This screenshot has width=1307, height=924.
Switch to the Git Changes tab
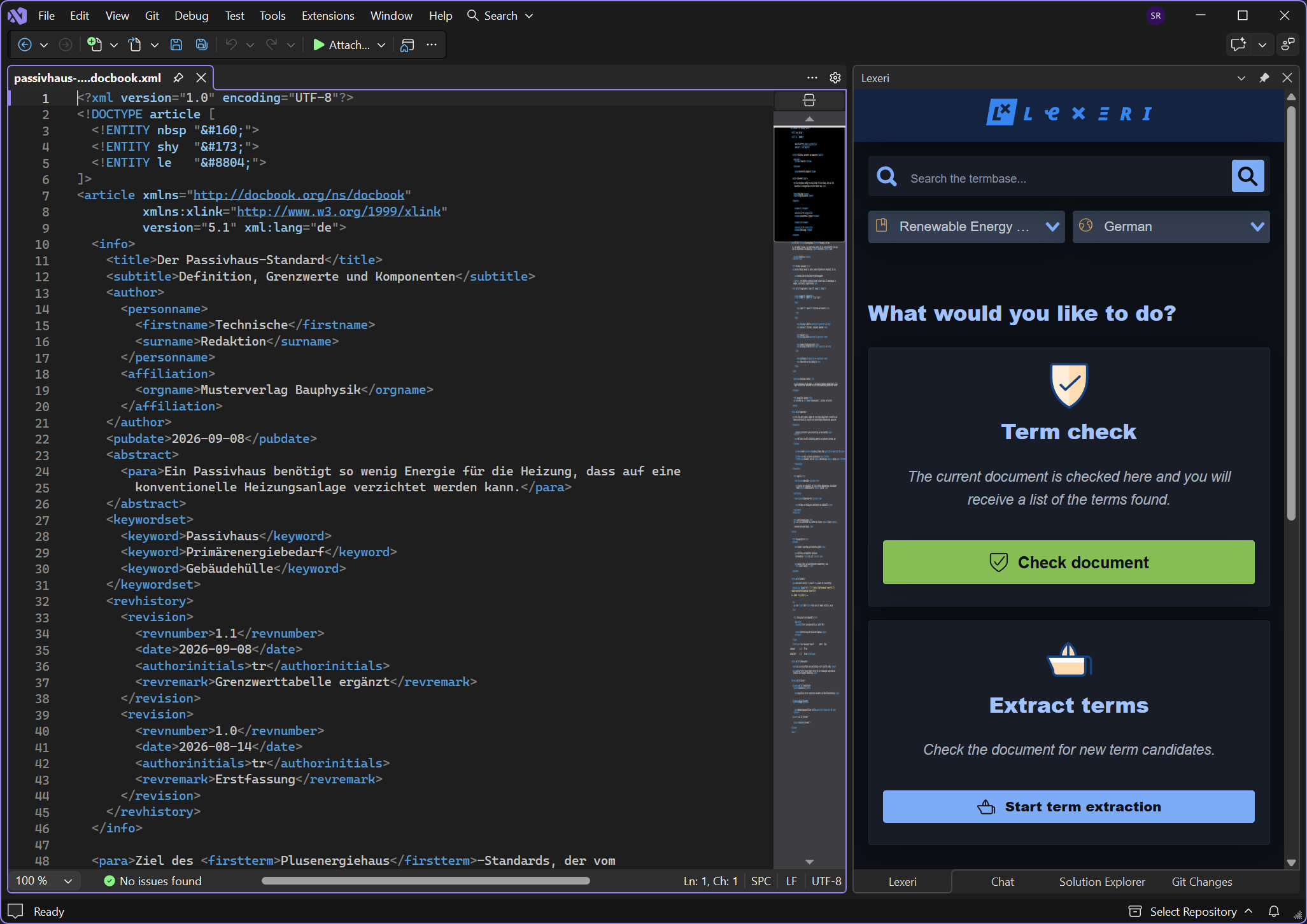[1202, 881]
